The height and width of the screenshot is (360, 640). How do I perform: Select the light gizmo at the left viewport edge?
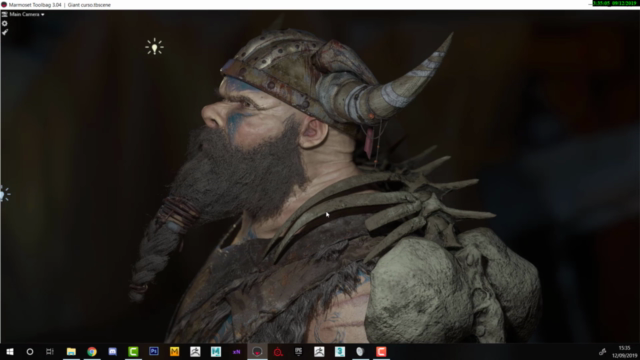[x=4, y=194]
